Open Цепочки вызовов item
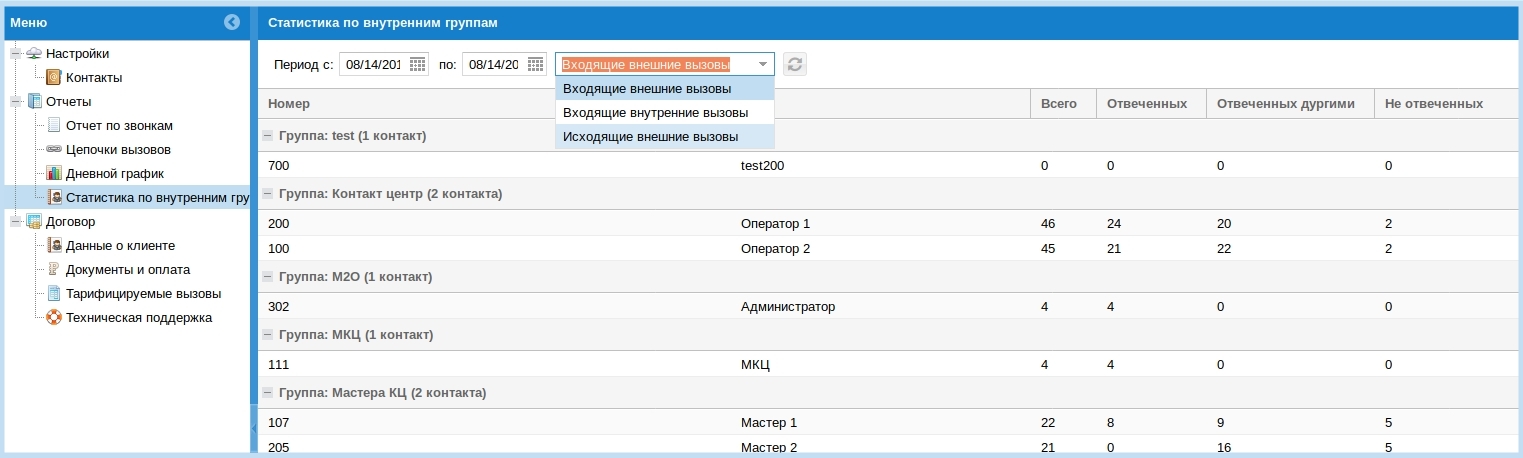This screenshot has width=1523, height=458. 118,149
